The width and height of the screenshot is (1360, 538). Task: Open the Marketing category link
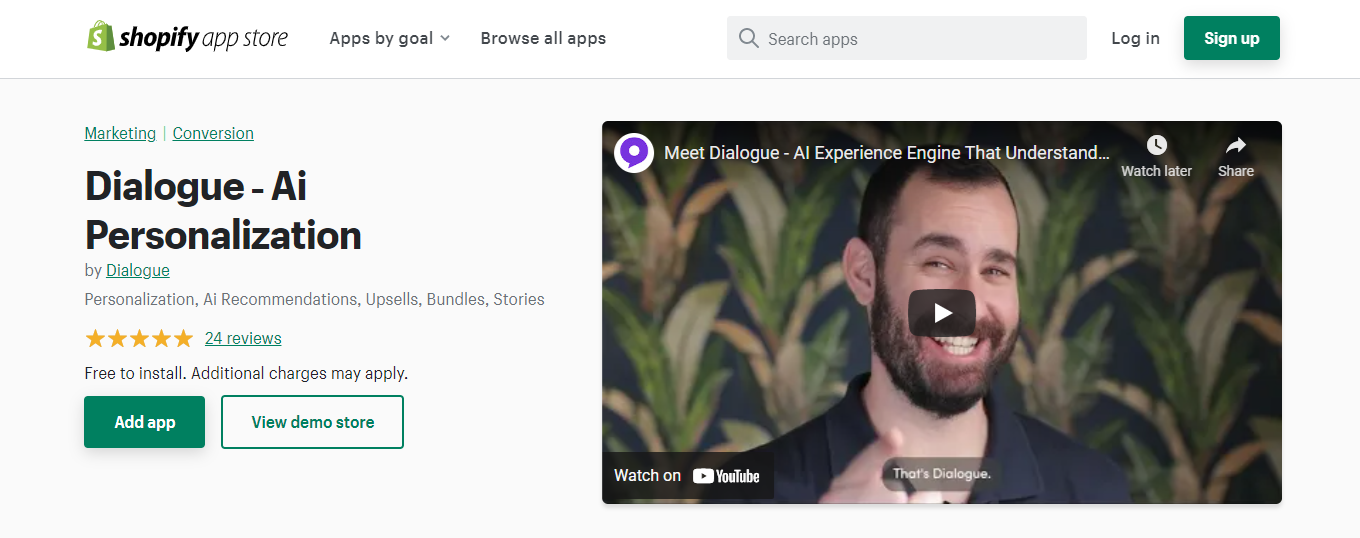pos(120,133)
